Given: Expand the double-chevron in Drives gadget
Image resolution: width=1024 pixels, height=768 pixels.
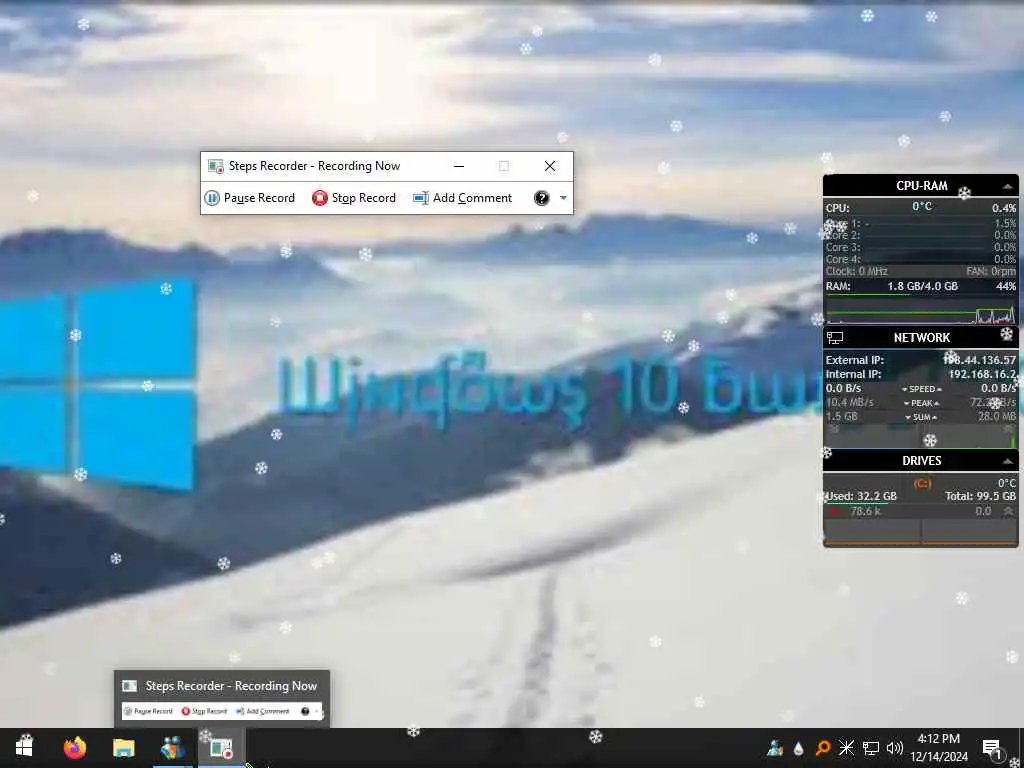Looking at the screenshot, I should [x=1009, y=511].
